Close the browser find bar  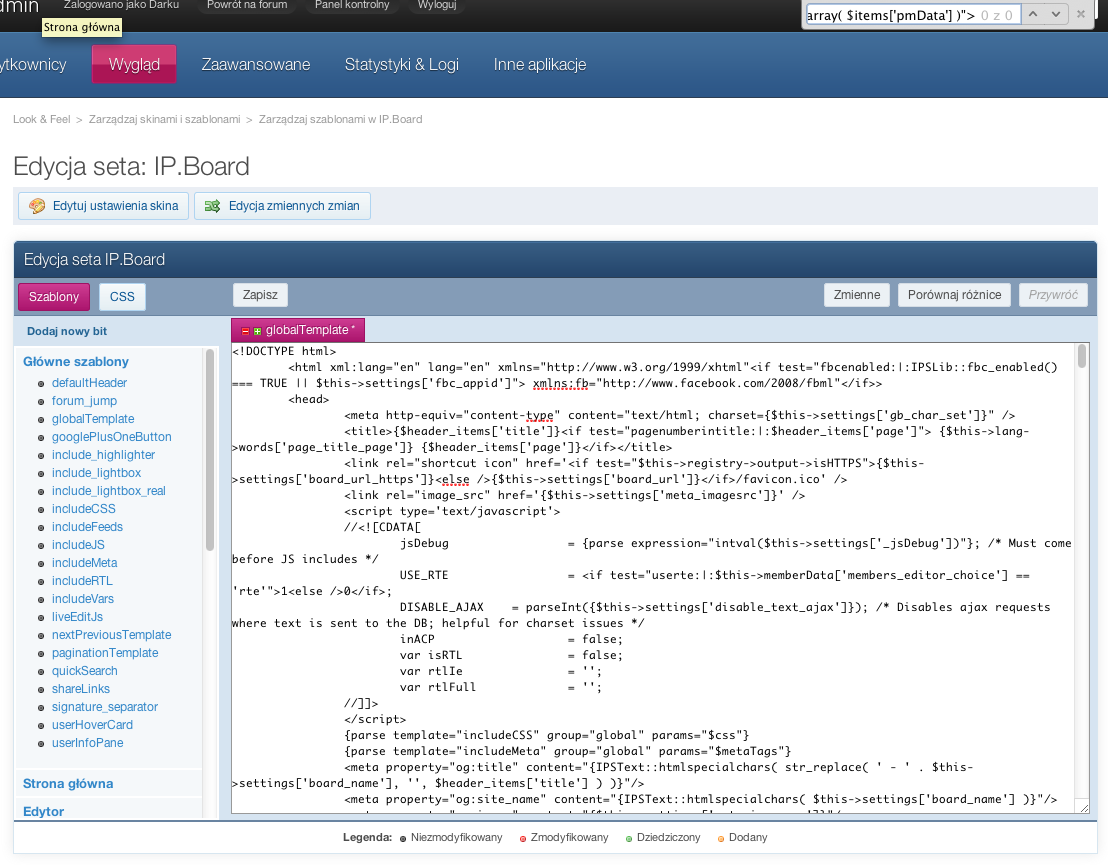tap(1081, 14)
